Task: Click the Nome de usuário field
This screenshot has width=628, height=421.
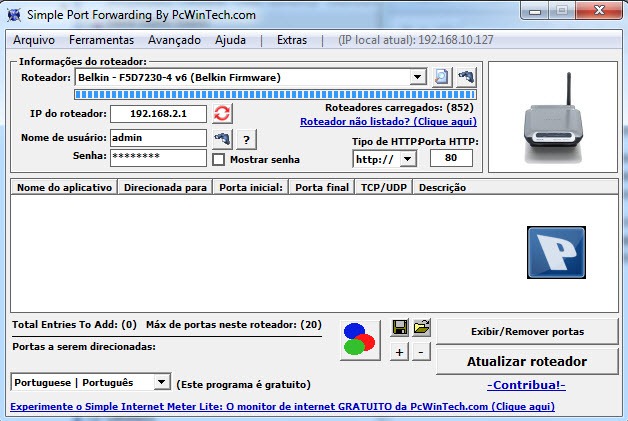Action: pos(158,138)
